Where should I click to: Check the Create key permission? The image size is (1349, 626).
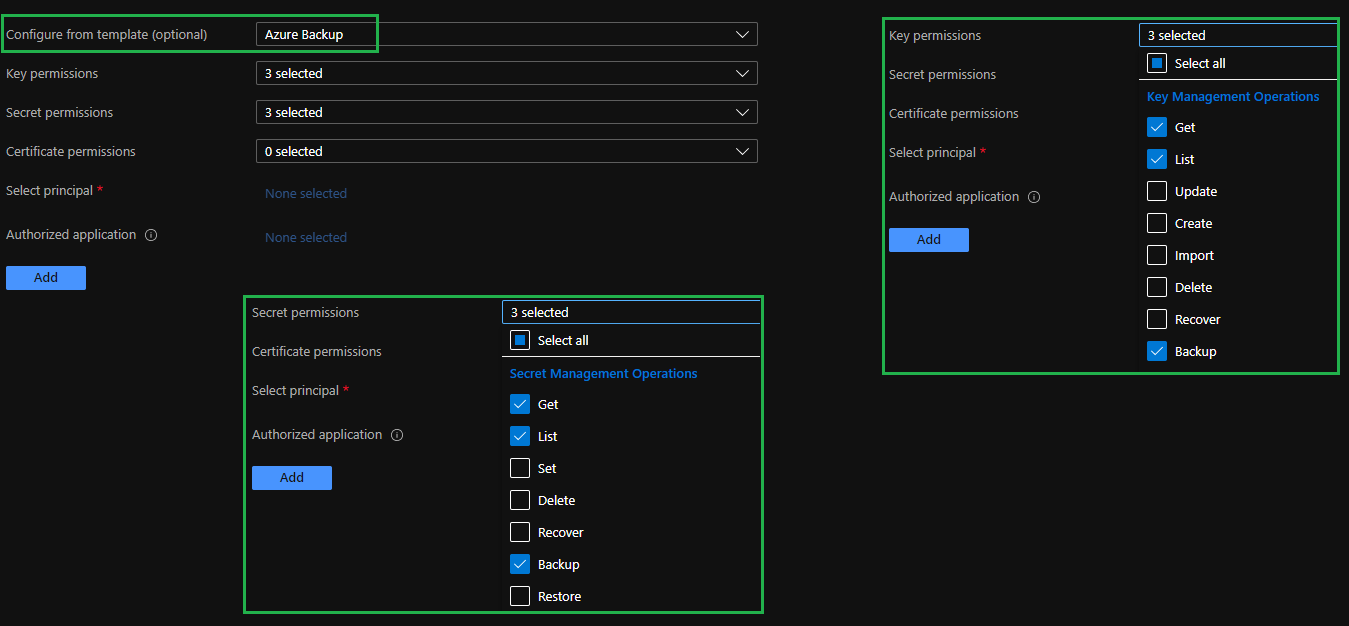(1157, 223)
